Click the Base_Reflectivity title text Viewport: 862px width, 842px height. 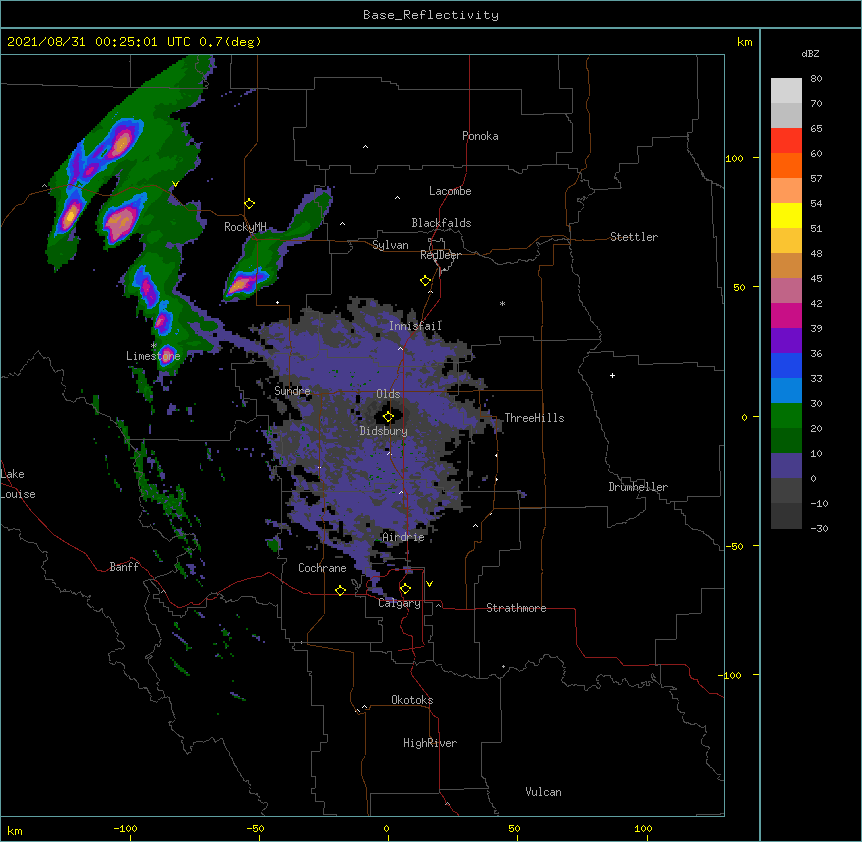(431, 15)
